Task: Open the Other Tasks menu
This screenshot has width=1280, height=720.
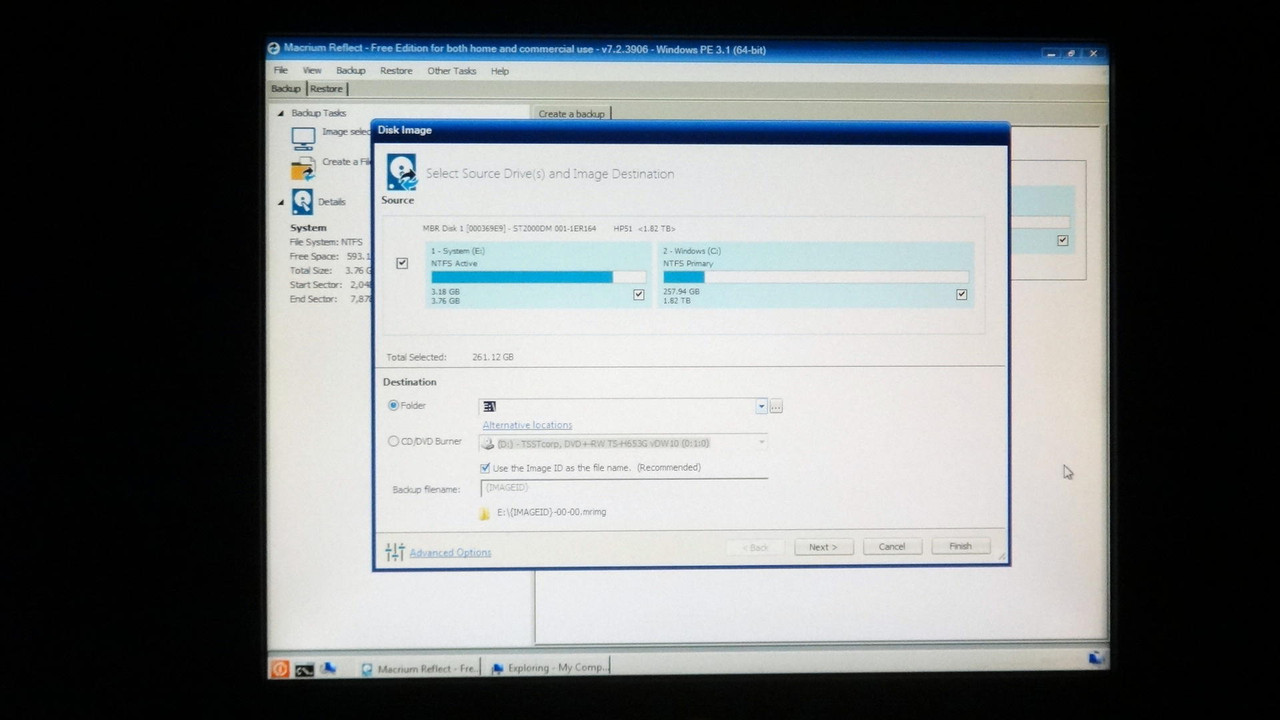Action: [x=452, y=71]
